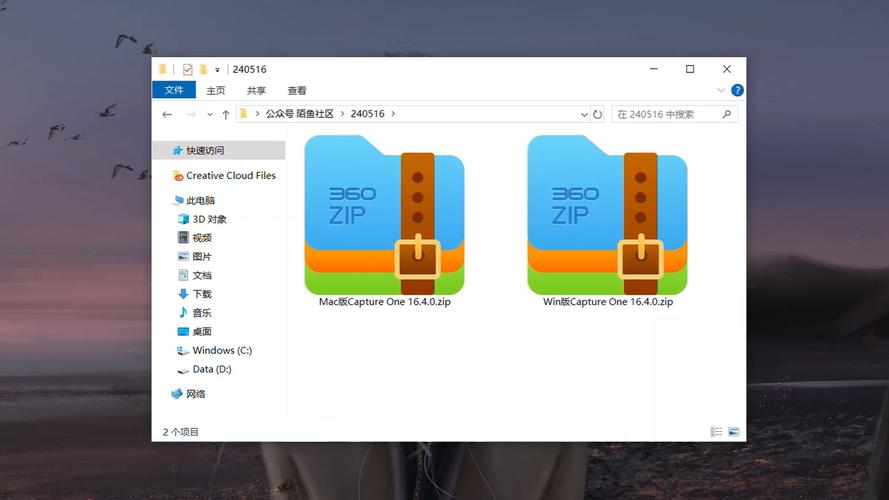
Task: Switch to the 查看 ribbon tab
Action: 297,90
